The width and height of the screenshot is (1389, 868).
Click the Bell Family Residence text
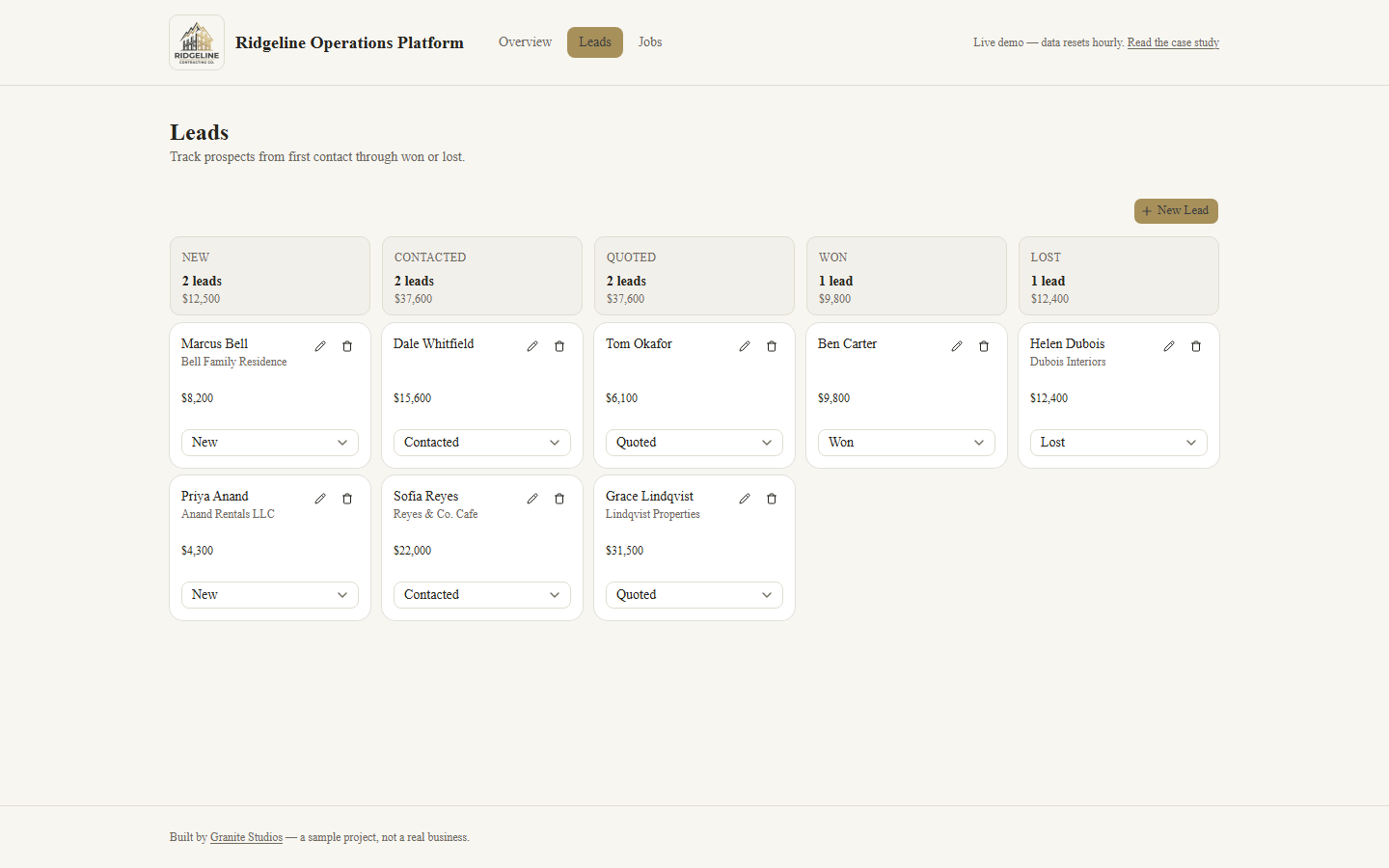[233, 362]
